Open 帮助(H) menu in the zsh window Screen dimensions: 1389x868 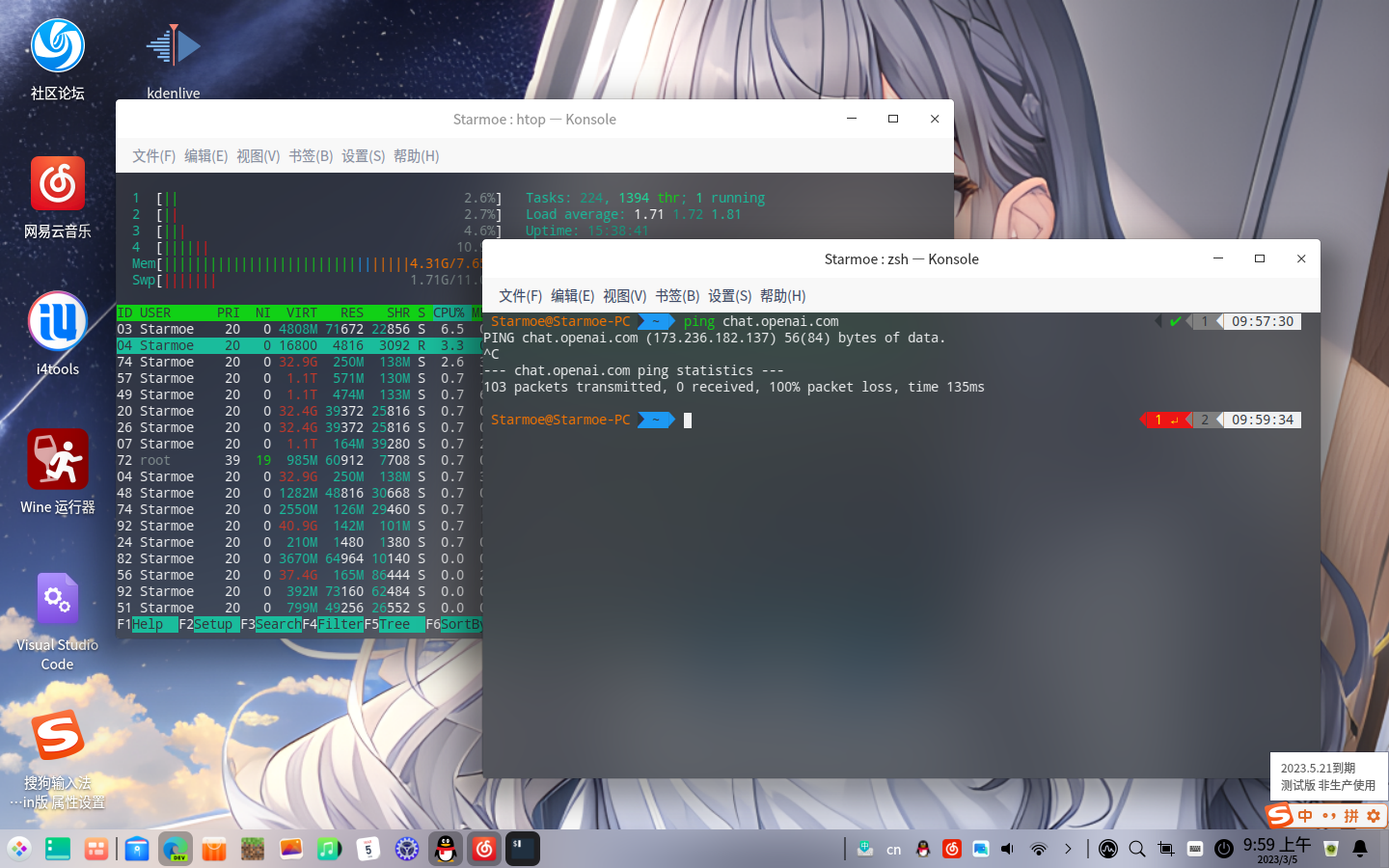pyautogui.click(x=782, y=296)
